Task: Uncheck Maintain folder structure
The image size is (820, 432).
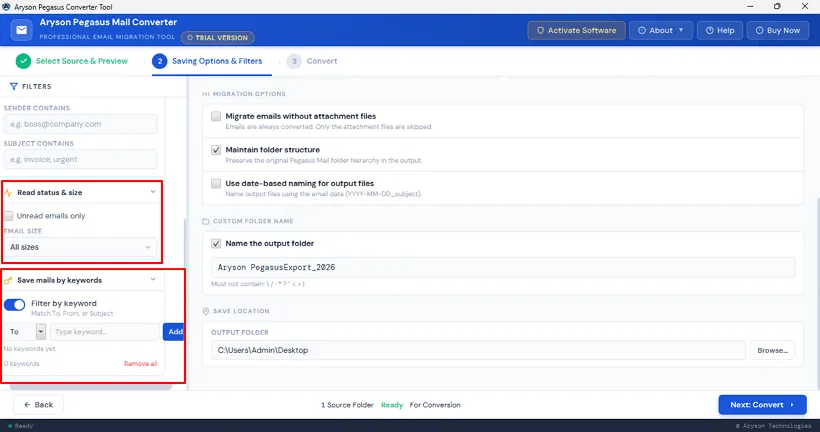Action: pos(216,150)
